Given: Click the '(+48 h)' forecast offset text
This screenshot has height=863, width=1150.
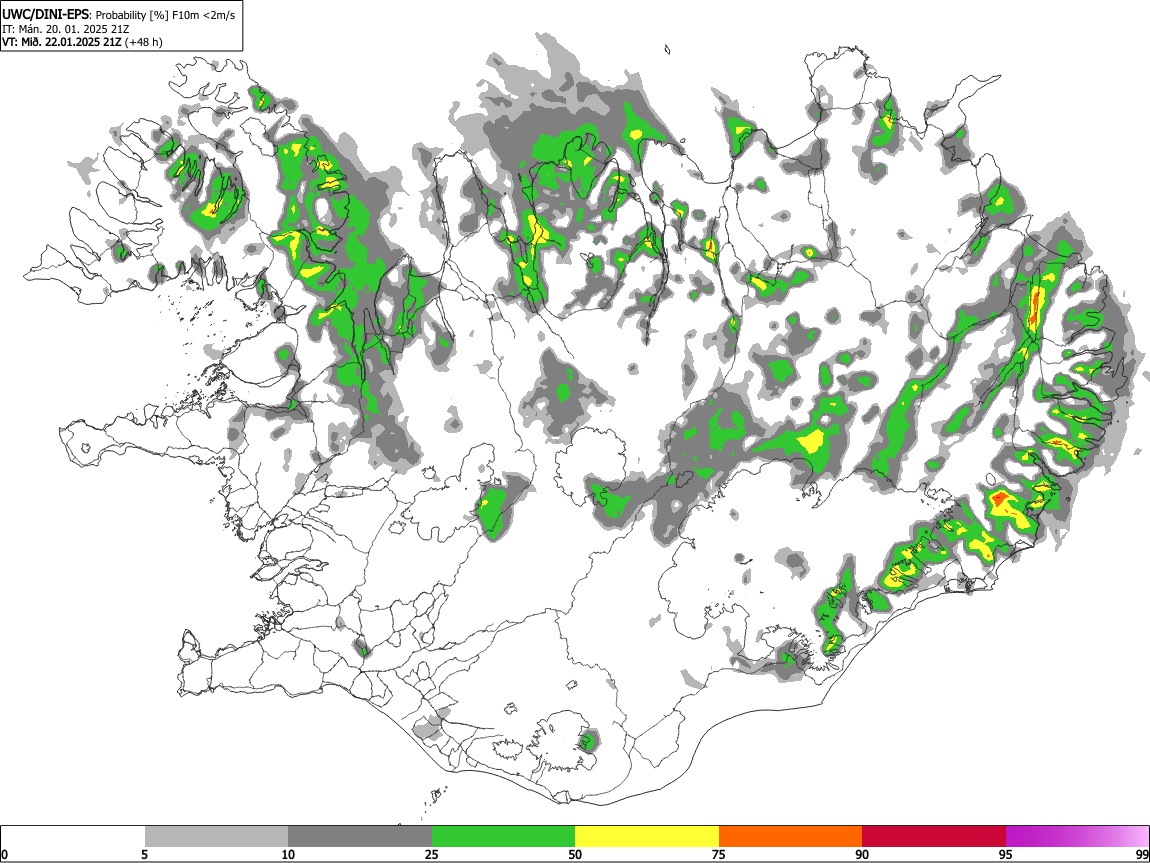Looking at the screenshot, I should point(144,42).
